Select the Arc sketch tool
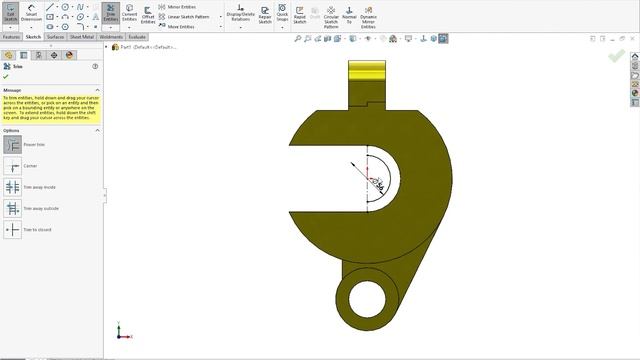This screenshot has height=360, width=640. coord(65,17)
